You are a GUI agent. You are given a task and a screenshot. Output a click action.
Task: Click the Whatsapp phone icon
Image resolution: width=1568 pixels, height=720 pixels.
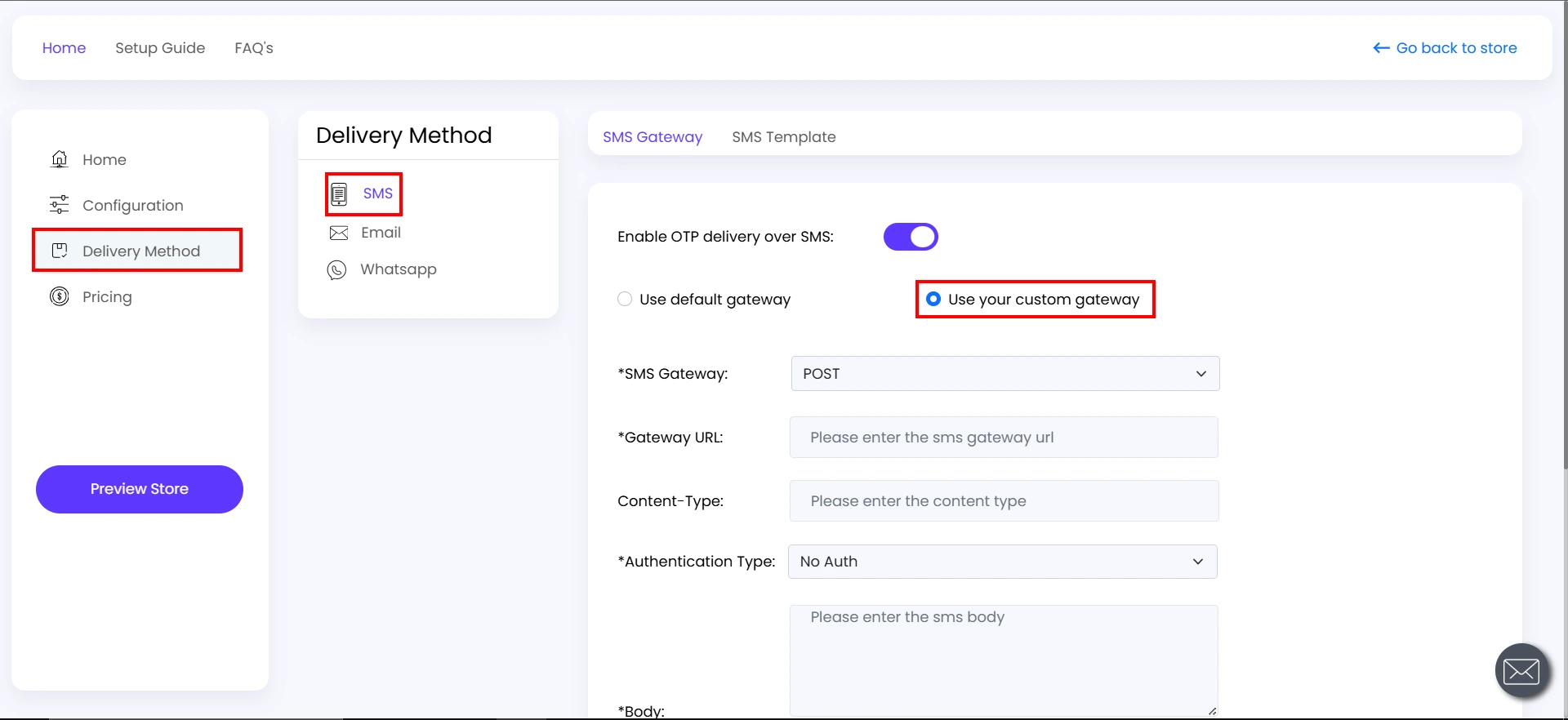coord(336,270)
